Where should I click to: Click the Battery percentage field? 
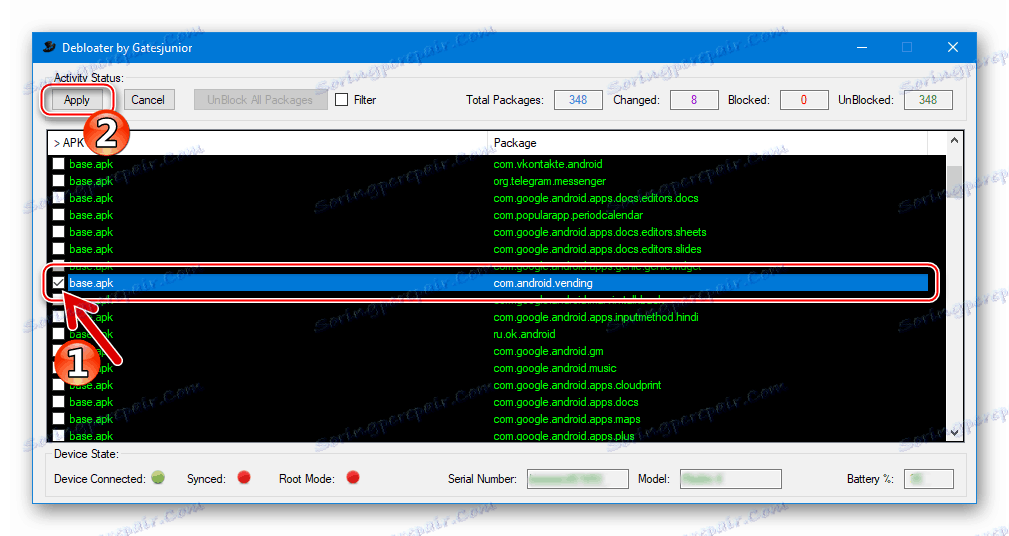[929, 479]
